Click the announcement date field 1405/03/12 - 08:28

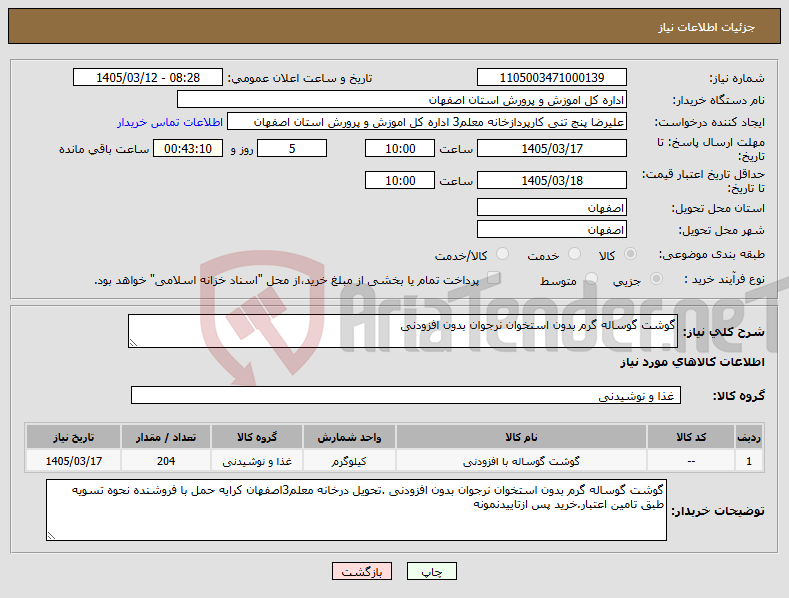pos(148,78)
